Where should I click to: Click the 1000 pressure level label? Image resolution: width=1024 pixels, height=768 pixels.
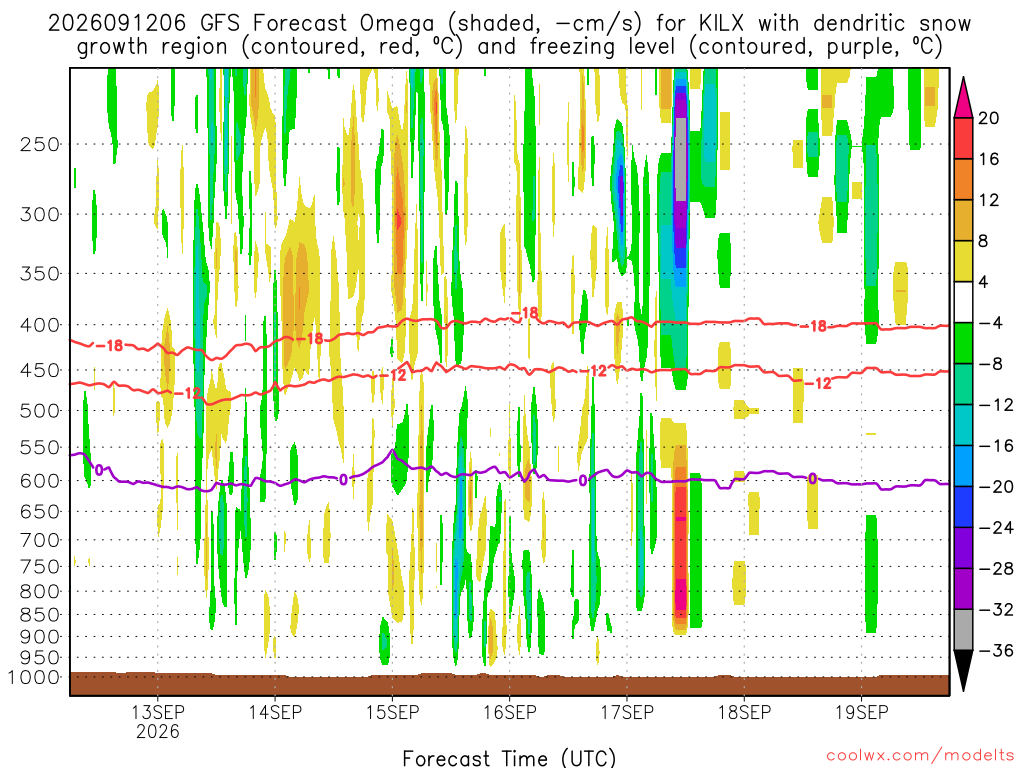click(x=35, y=677)
